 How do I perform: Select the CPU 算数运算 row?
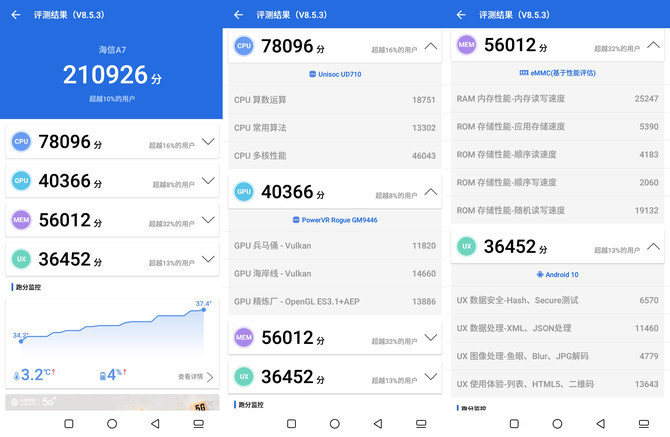tap(335, 100)
